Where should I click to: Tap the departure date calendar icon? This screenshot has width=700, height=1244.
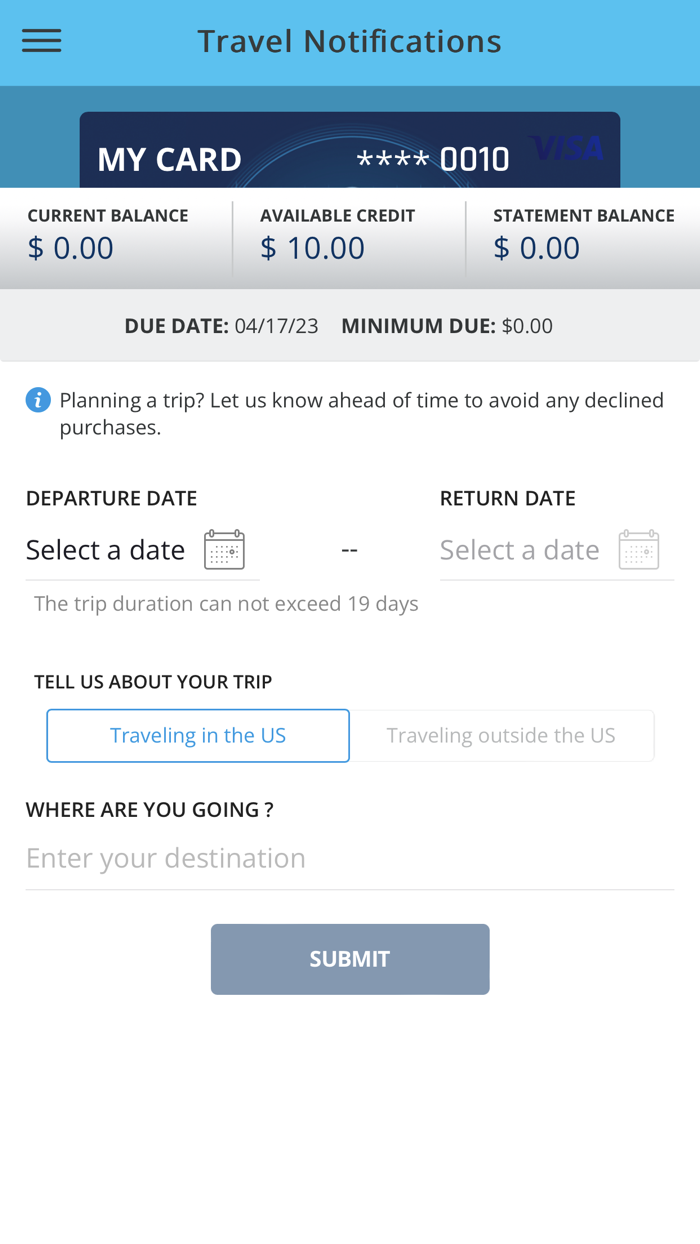coord(224,550)
